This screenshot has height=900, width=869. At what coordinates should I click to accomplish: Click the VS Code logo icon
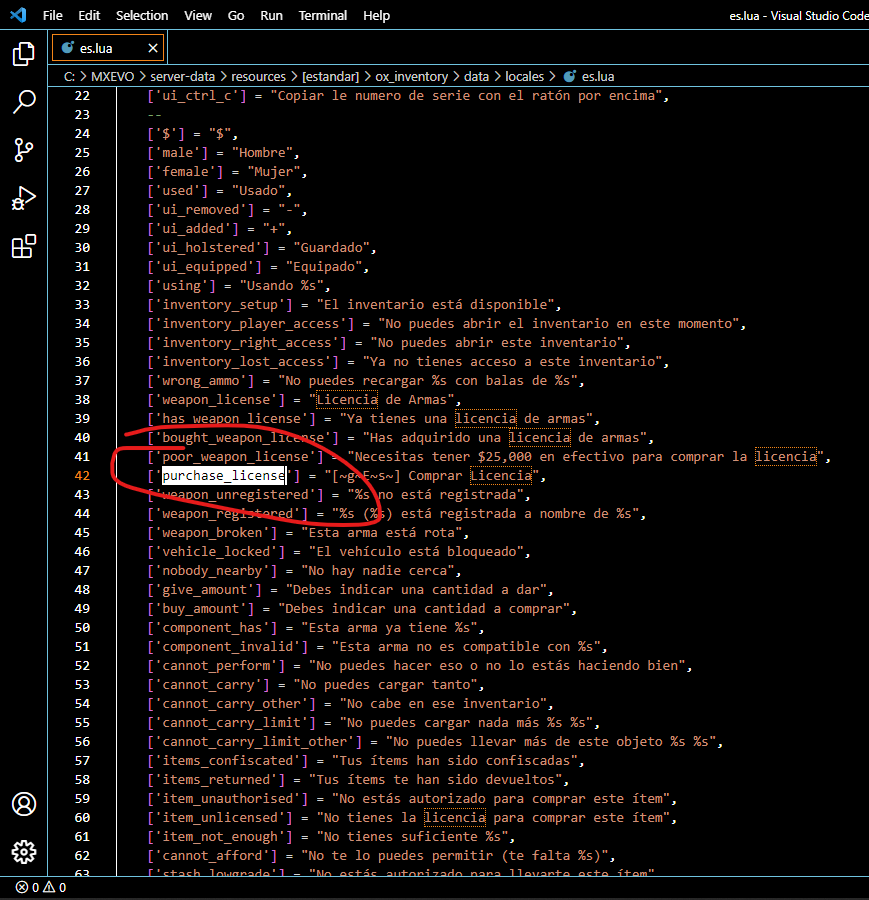[18, 15]
